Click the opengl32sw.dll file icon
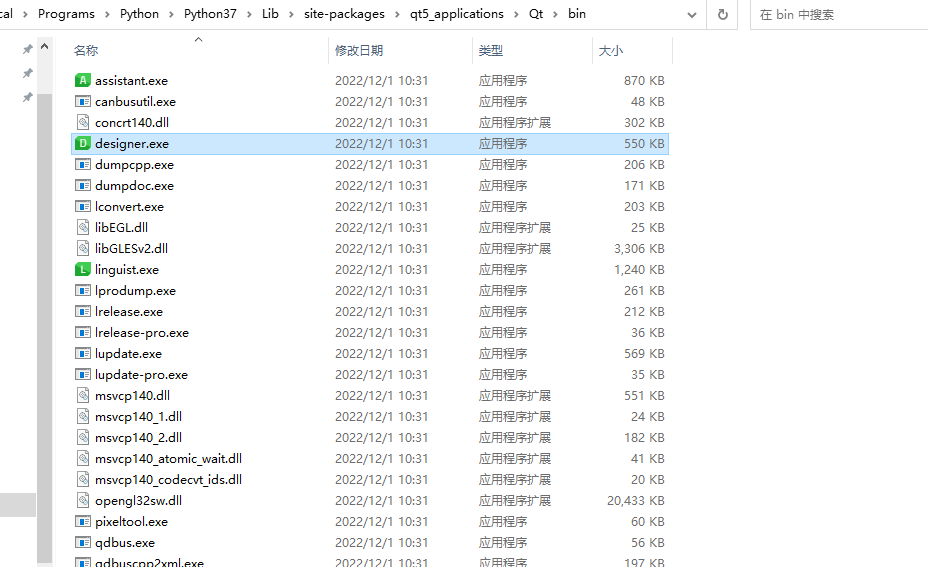This screenshot has width=928, height=567. point(83,500)
